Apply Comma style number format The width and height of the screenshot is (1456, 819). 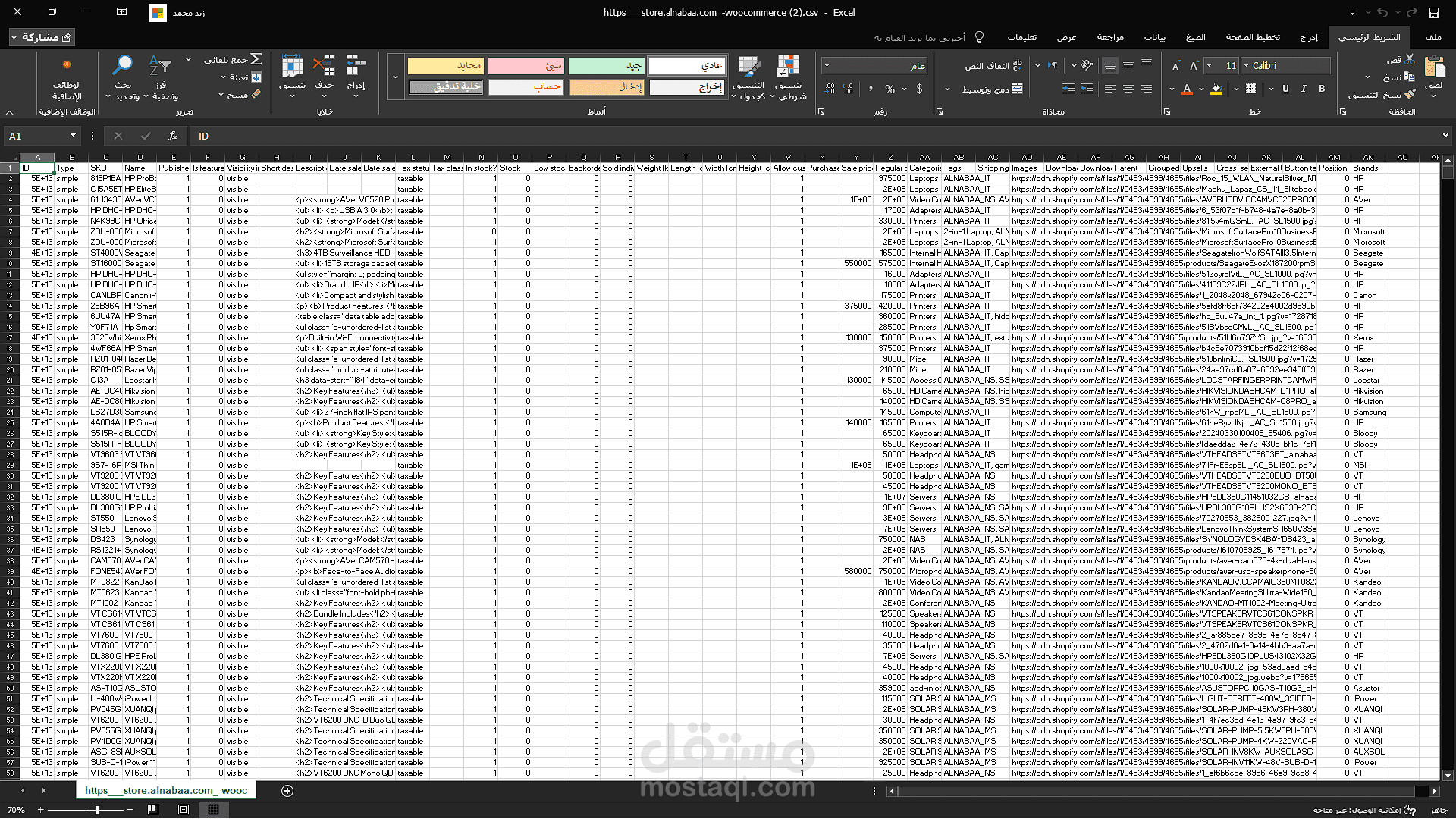pyautogui.click(x=871, y=89)
